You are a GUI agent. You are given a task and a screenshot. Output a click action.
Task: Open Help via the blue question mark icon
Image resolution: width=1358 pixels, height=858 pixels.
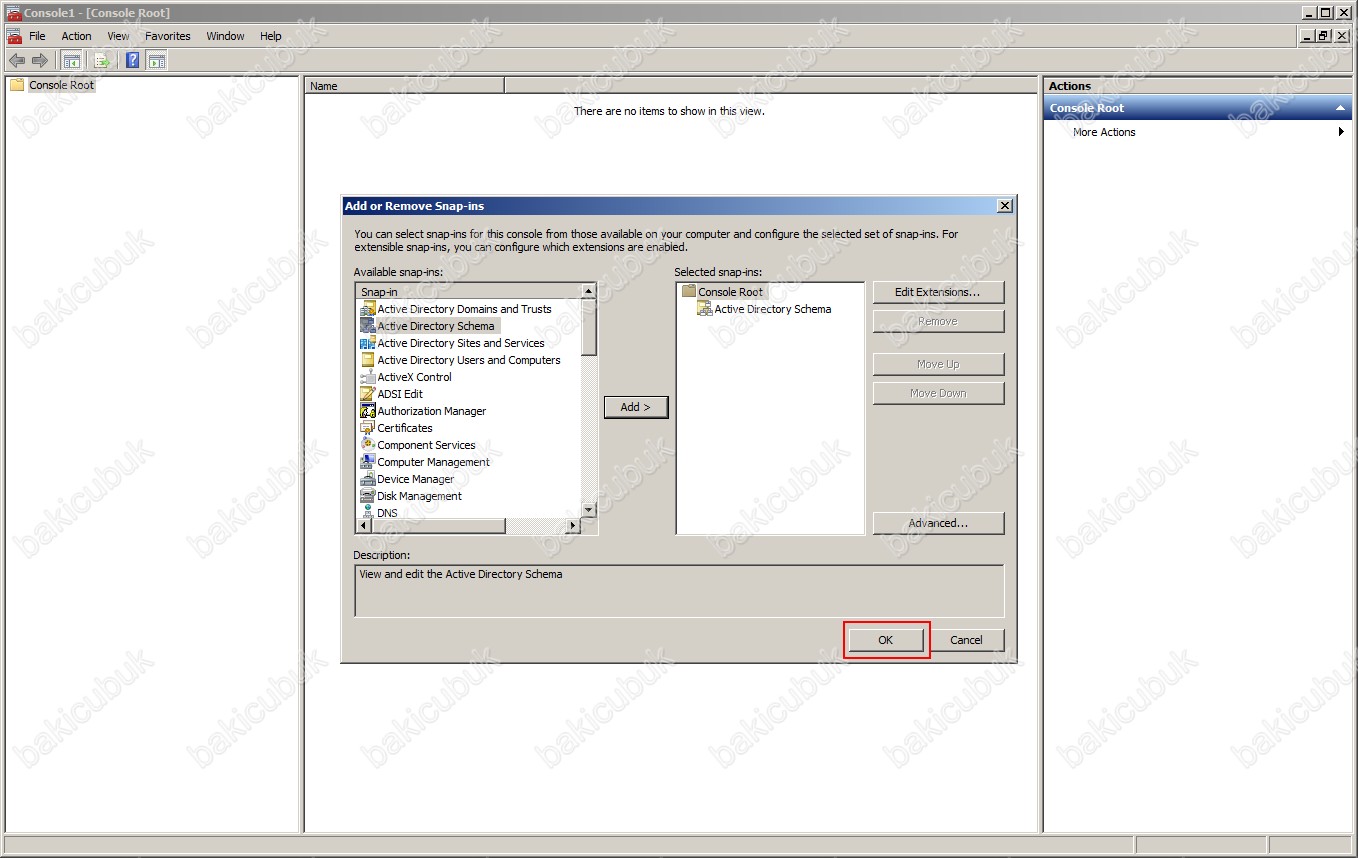(133, 60)
